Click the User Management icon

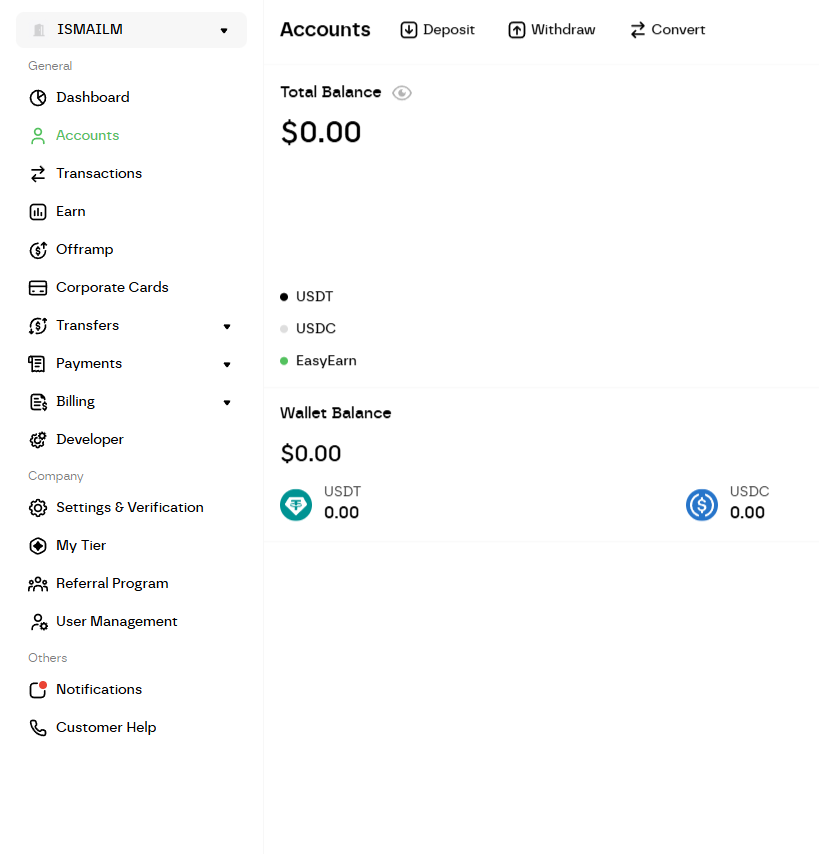(39, 622)
